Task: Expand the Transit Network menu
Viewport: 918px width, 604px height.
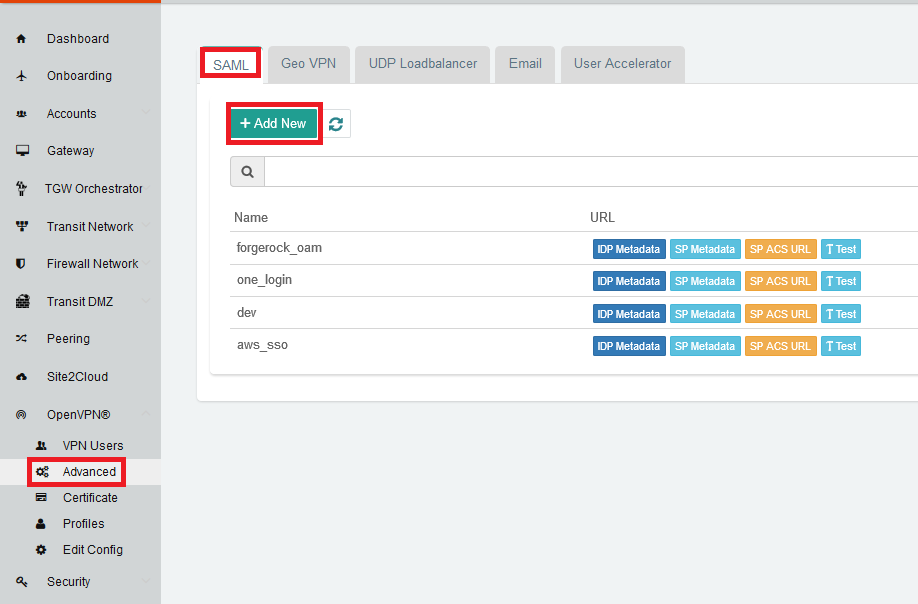Action: point(146,226)
